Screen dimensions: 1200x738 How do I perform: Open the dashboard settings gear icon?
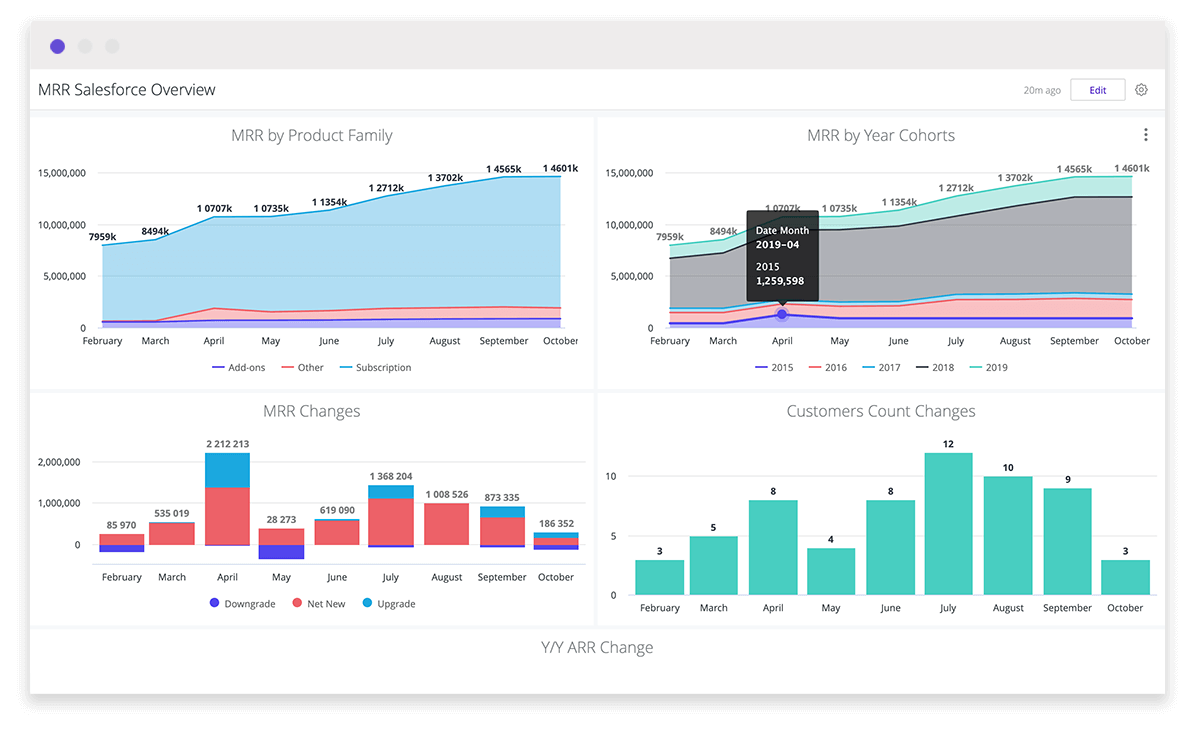click(1141, 89)
